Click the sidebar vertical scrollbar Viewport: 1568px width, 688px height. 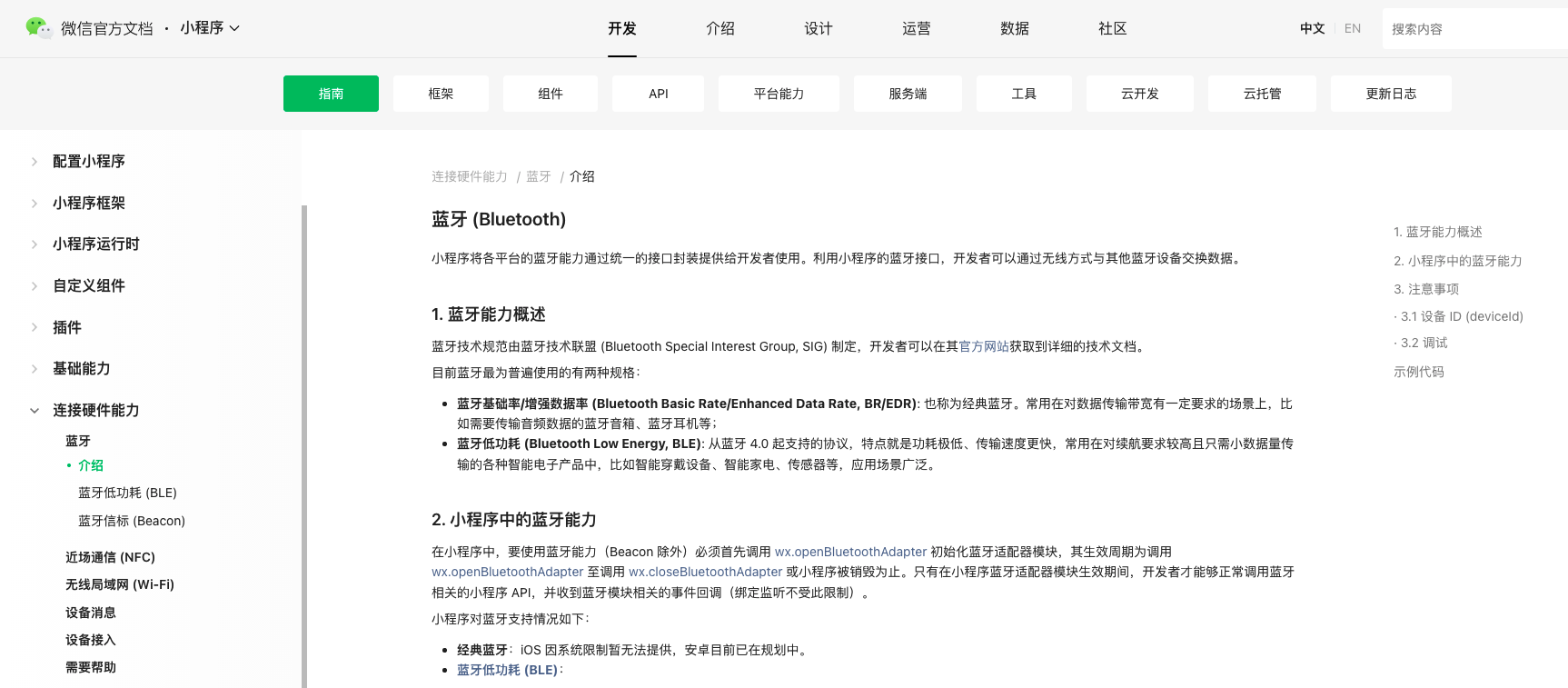click(x=304, y=445)
